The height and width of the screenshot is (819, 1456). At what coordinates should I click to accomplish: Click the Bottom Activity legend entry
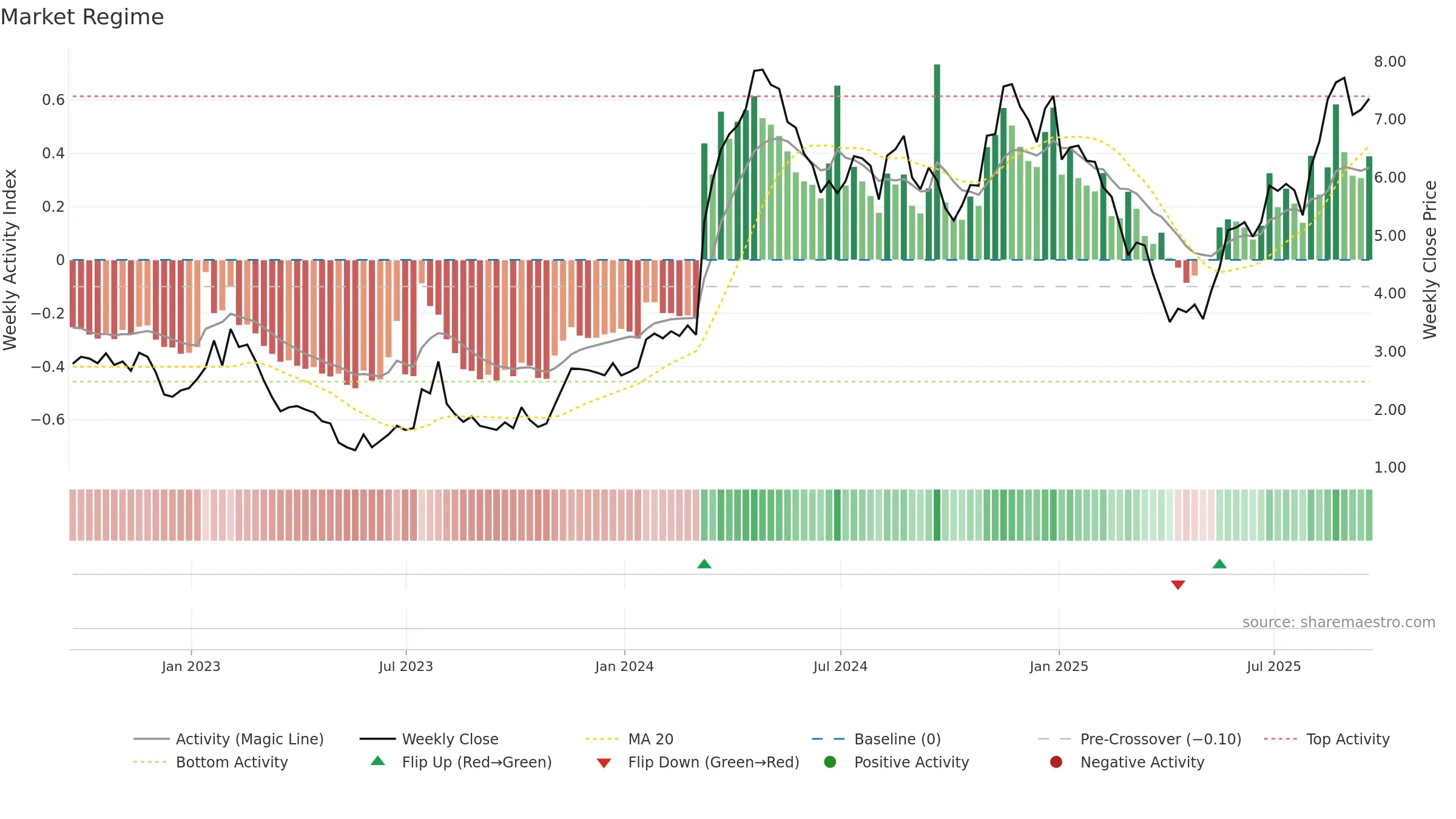point(211,762)
